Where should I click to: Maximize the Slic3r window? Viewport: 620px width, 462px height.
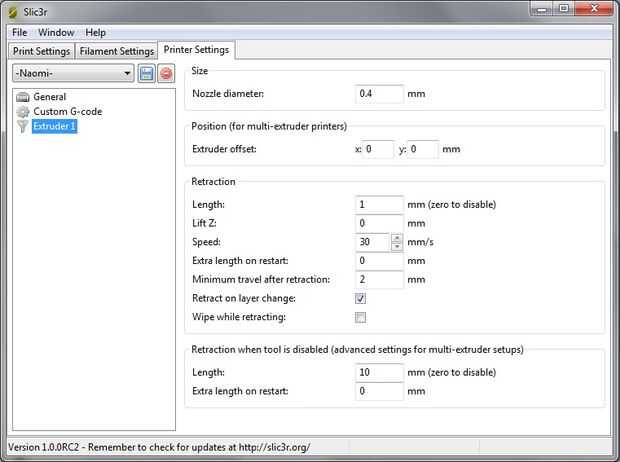click(x=564, y=9)
